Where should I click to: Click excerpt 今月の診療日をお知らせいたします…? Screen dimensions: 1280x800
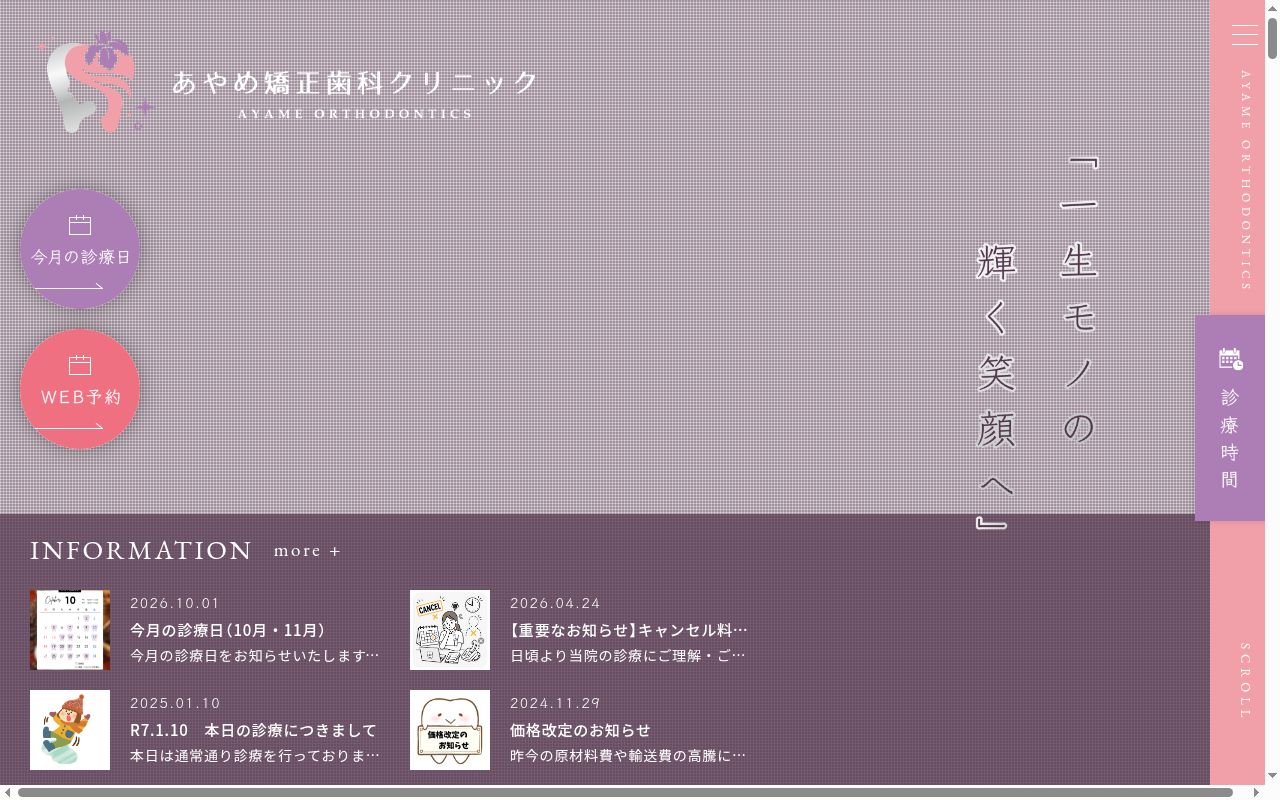255,656
